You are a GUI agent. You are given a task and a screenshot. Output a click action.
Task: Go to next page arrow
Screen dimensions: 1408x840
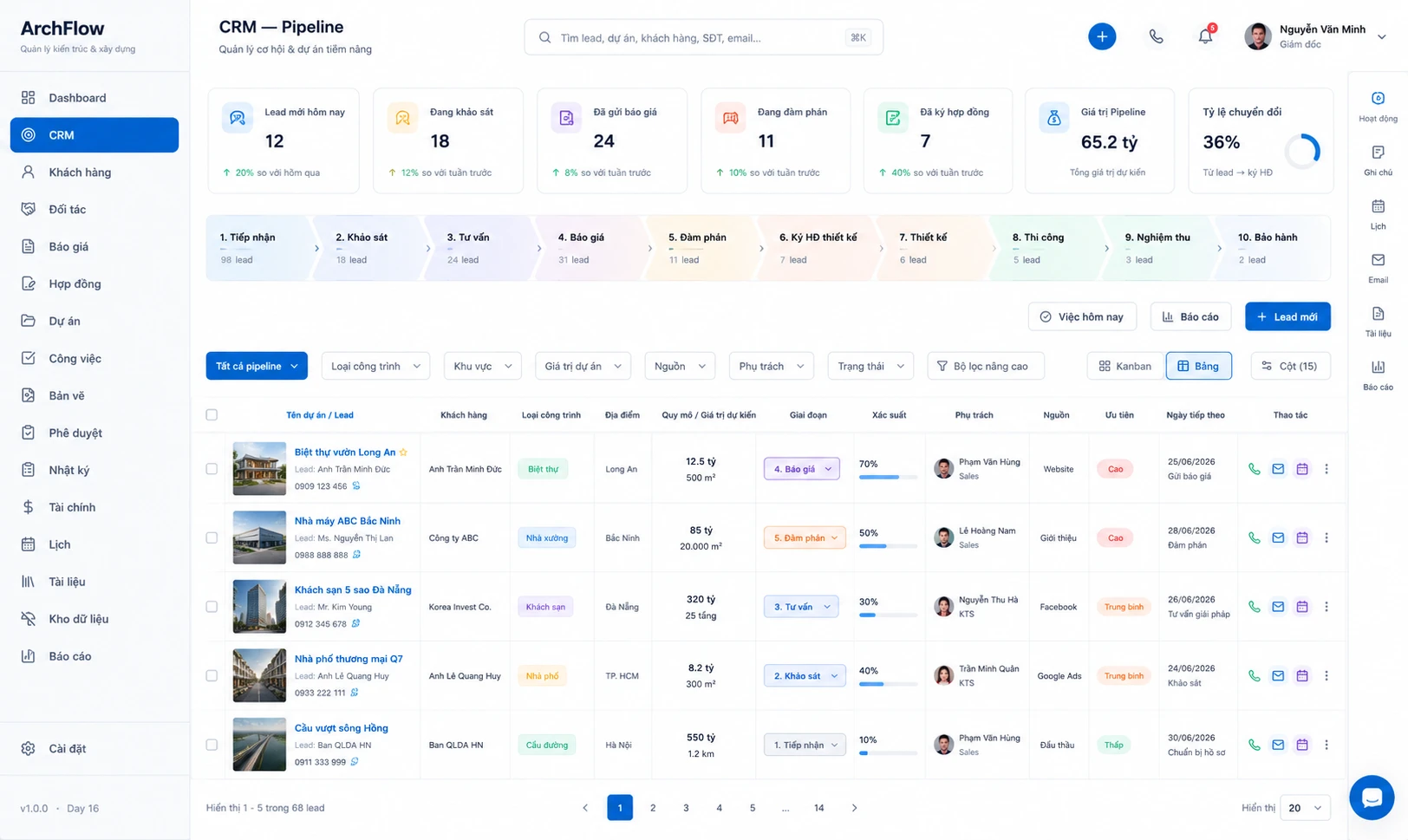[854, 808]
